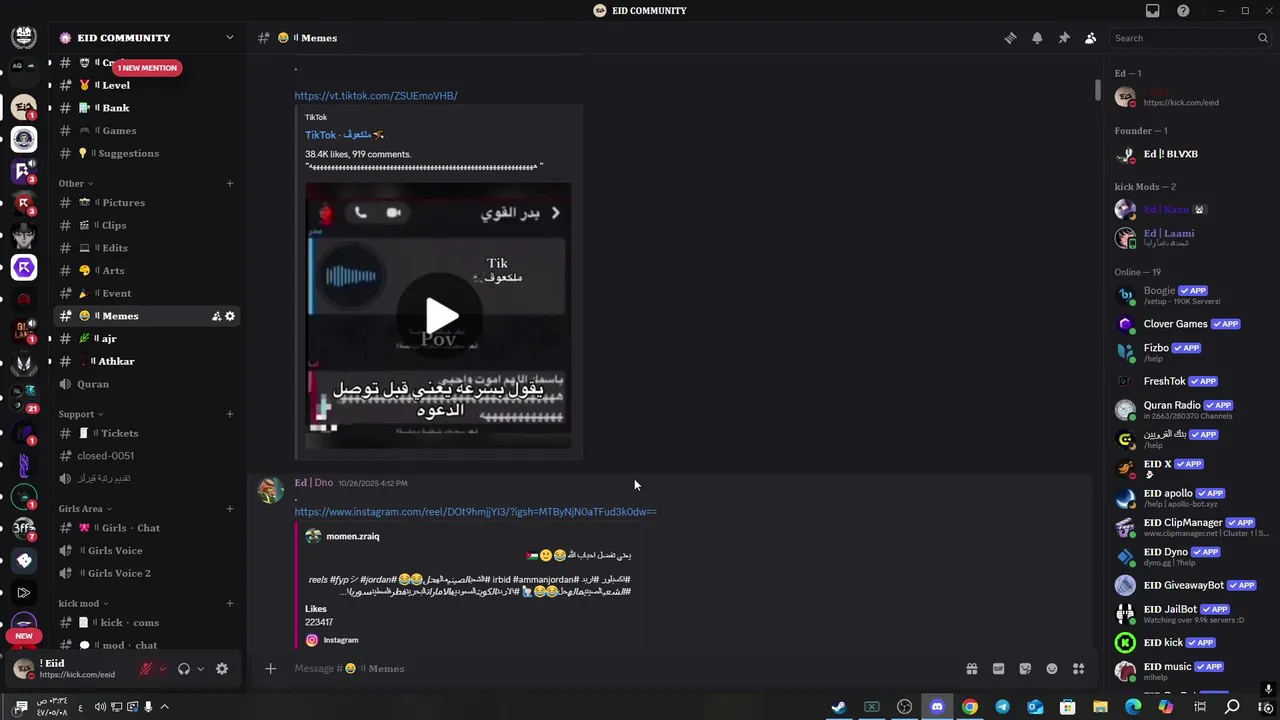Collapse the Other category

[76, 184]
